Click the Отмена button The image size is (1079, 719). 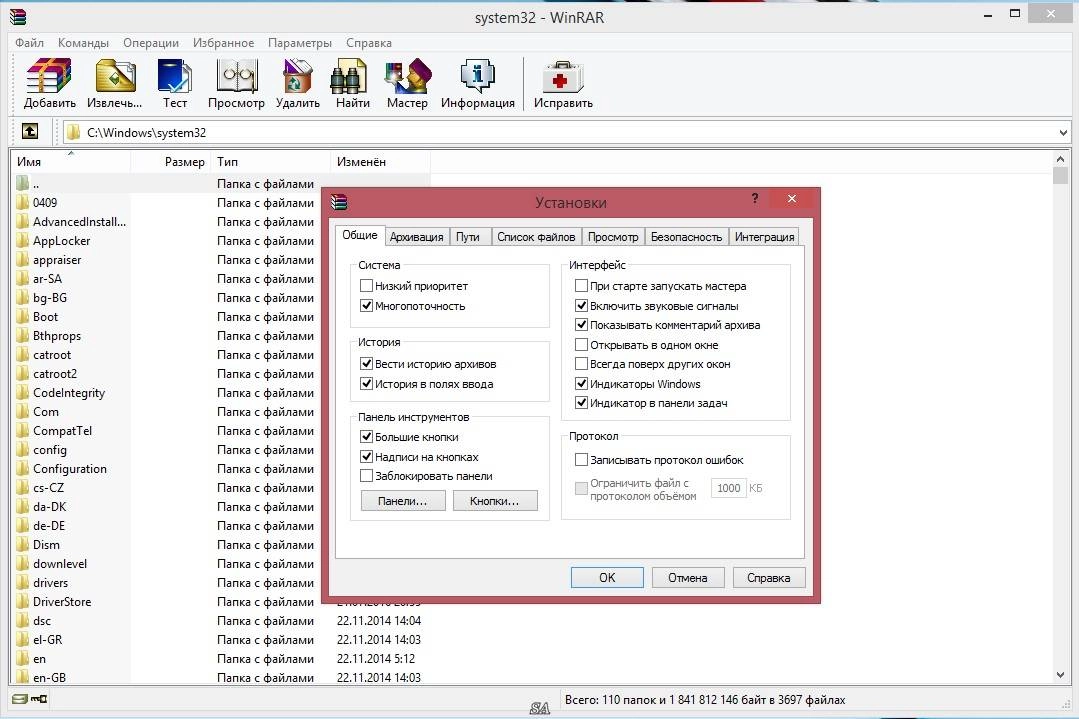[688, 577]
